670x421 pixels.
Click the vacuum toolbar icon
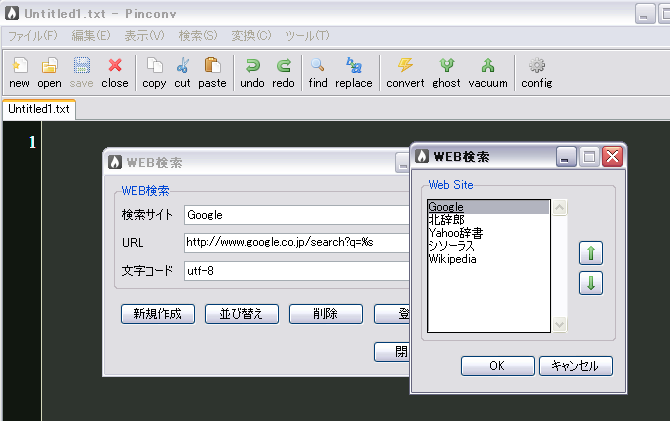click(488, 65)
